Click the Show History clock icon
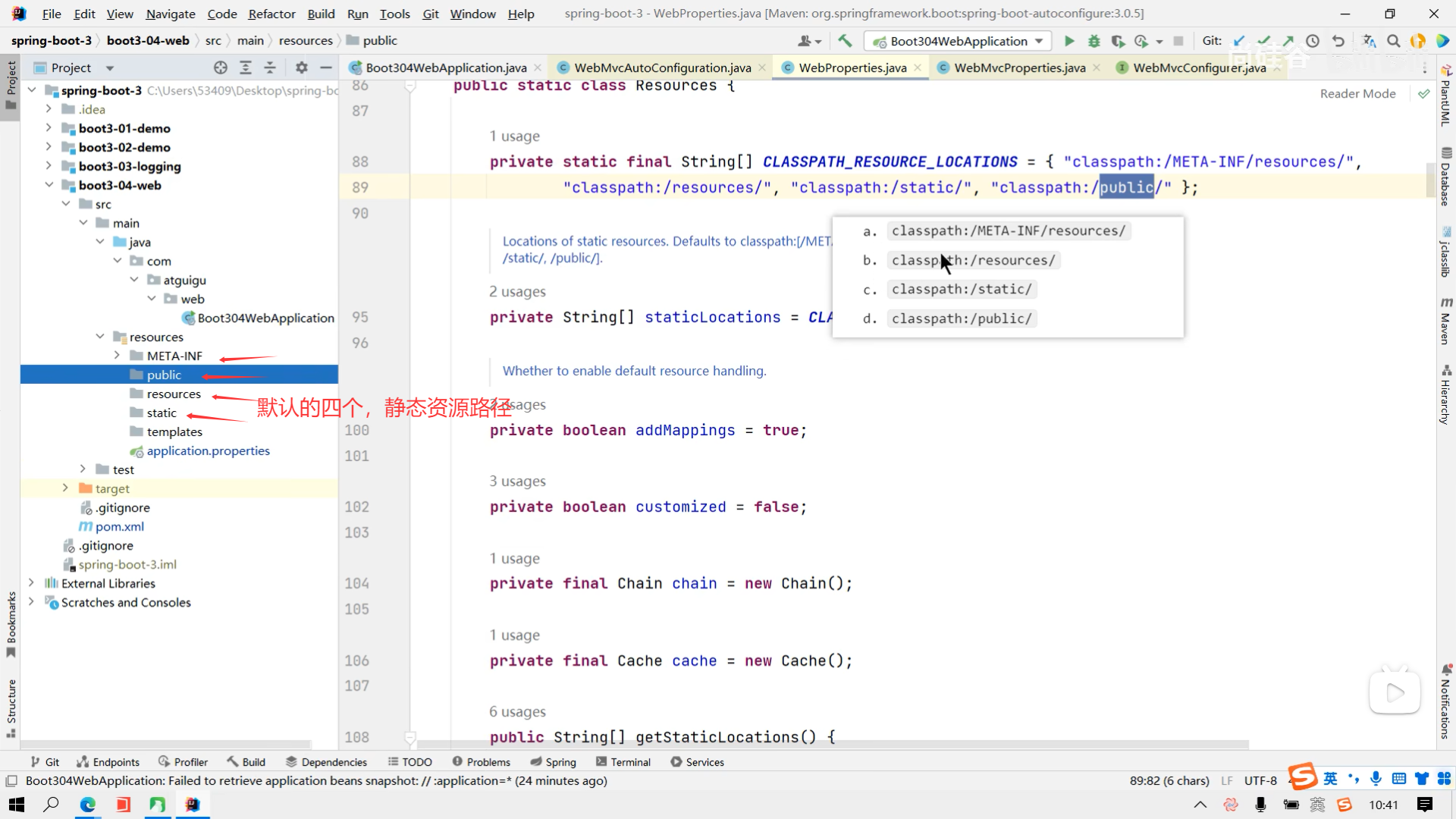 [1313, 41]
